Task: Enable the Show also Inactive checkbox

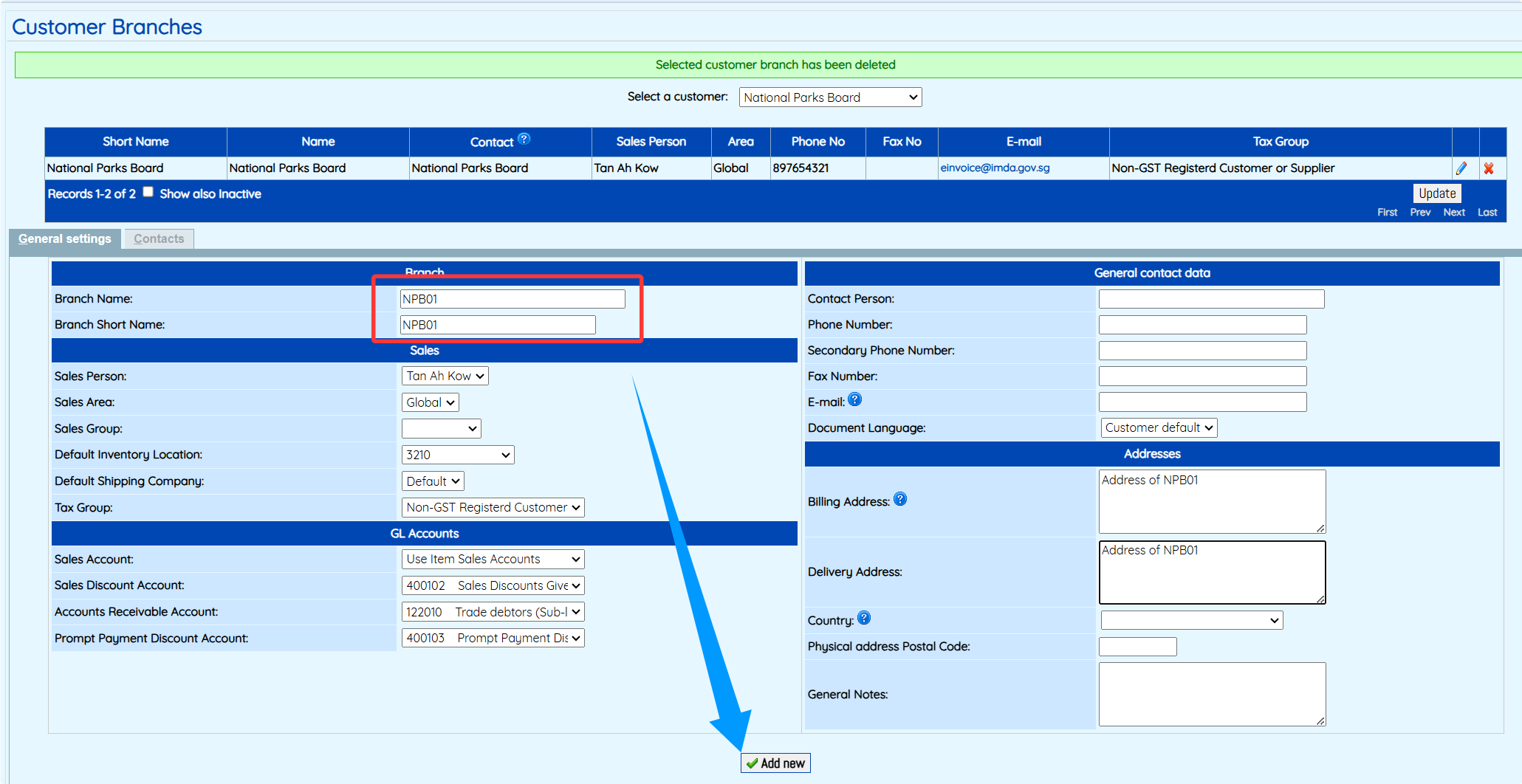Action: pyautogui.click(x=148, y=192)
